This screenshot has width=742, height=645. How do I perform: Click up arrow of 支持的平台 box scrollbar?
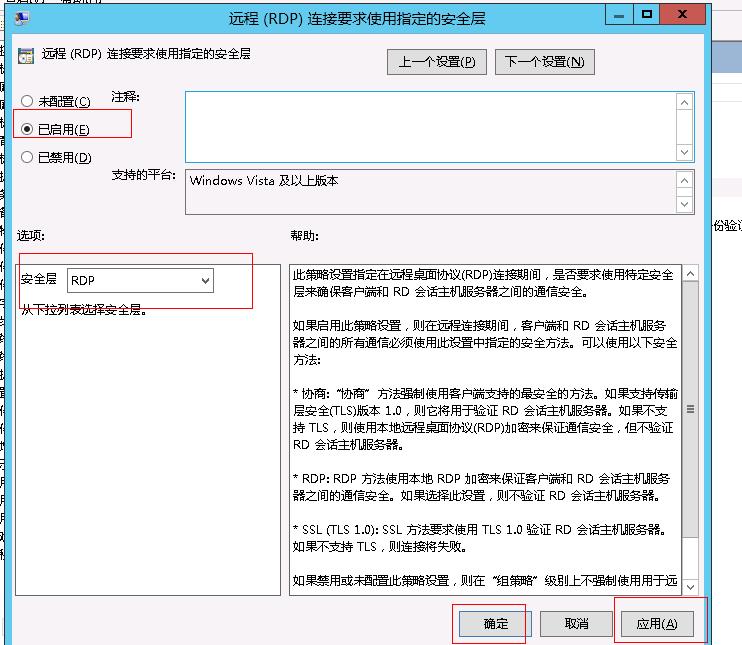click(685, 180)
